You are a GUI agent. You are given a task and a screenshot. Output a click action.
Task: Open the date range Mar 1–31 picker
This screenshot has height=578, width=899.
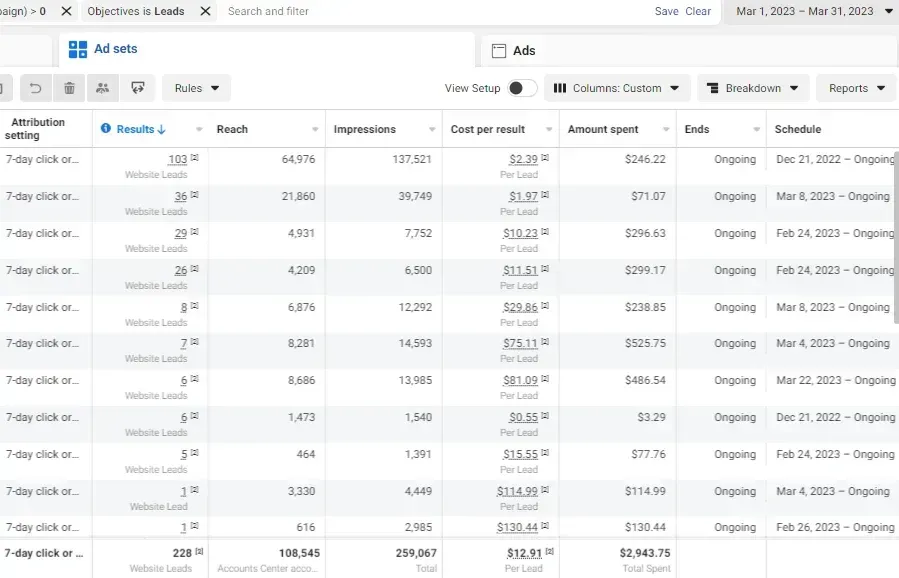(812, 11)
